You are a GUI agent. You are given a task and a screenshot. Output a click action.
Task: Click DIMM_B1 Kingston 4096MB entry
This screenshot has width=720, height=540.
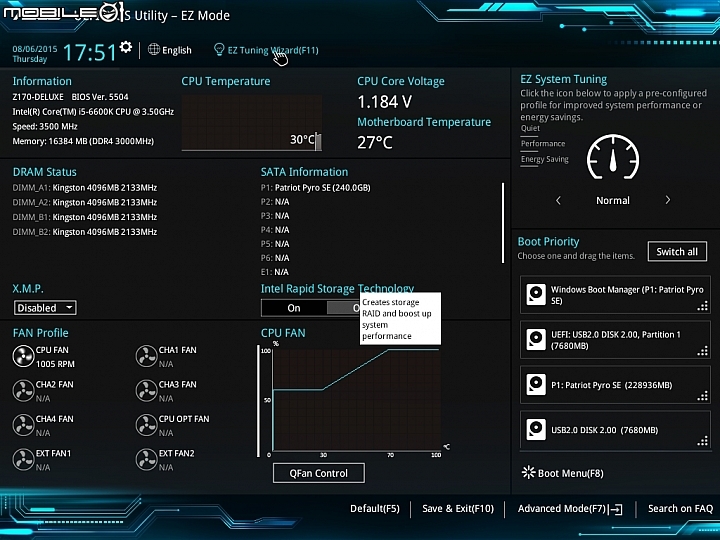(85, 217)
